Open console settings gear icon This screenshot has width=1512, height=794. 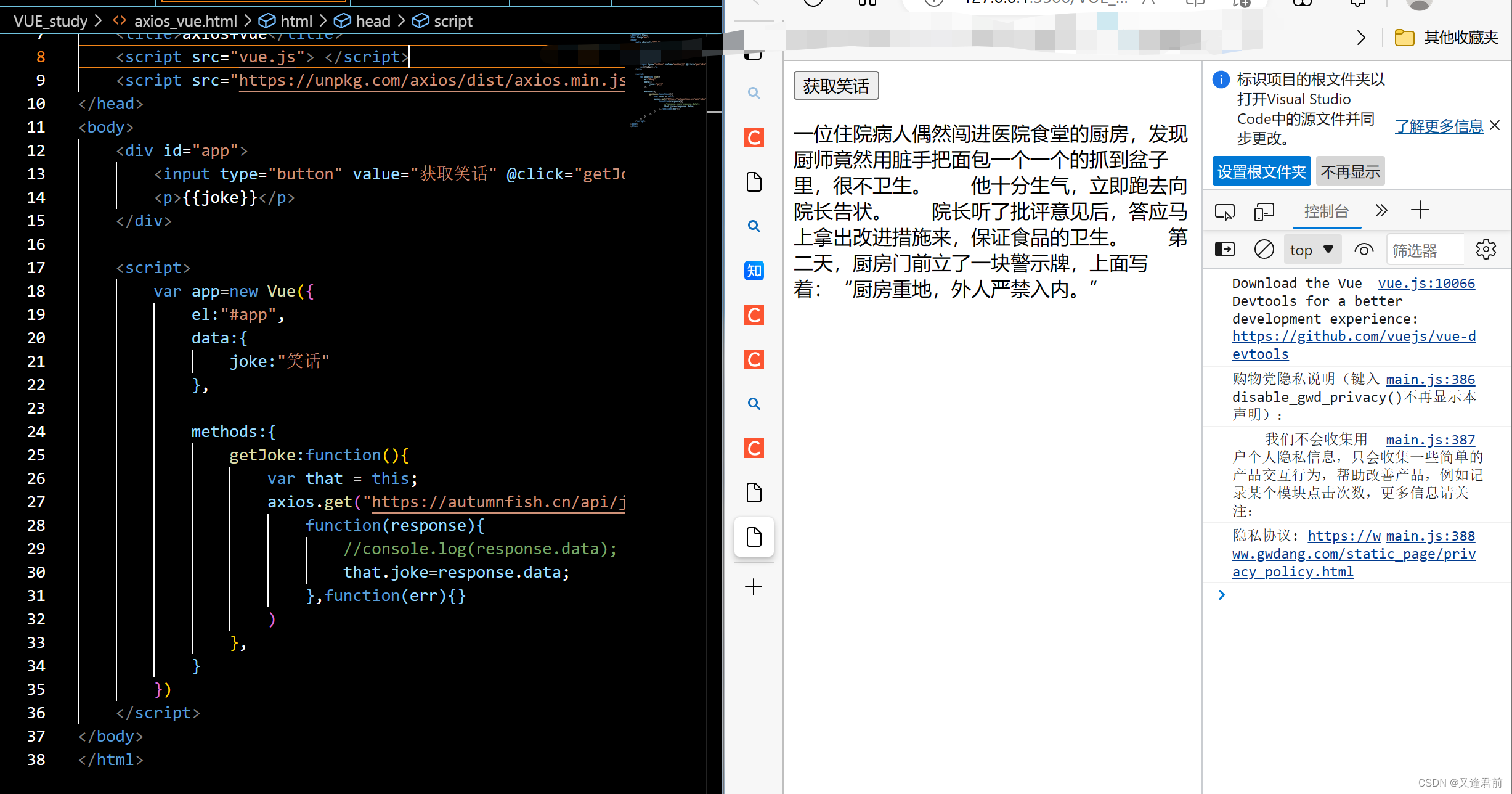point(1486,250)
